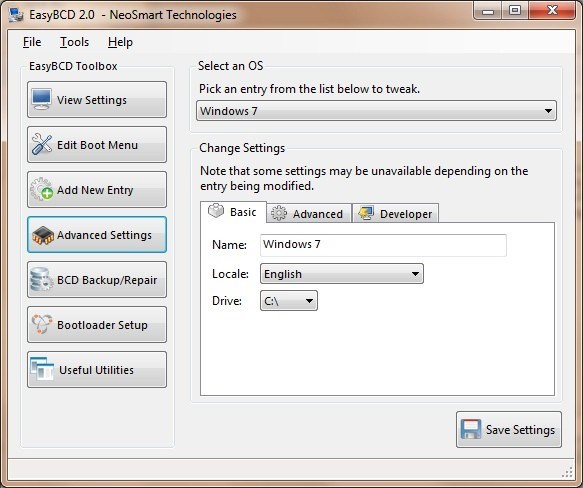Maximize the EasyBCD window
This screenshot has width=583, height=488.
[x=515, y=10]
